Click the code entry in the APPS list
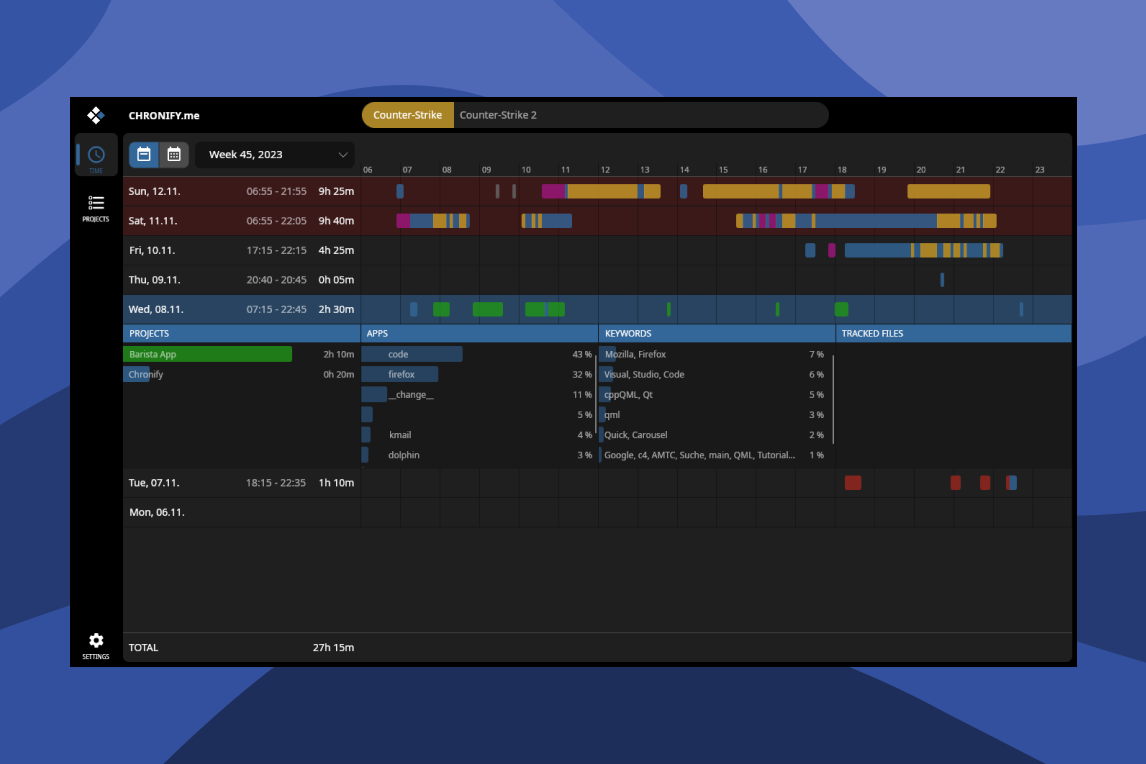Image resolution: width=1146 pixels, height=764 pixels. click(411, 353)
